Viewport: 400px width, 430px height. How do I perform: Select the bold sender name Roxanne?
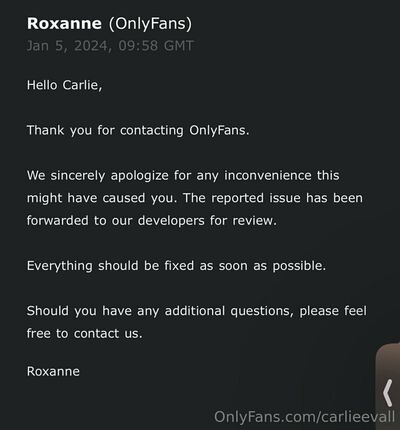click(64, 24)
